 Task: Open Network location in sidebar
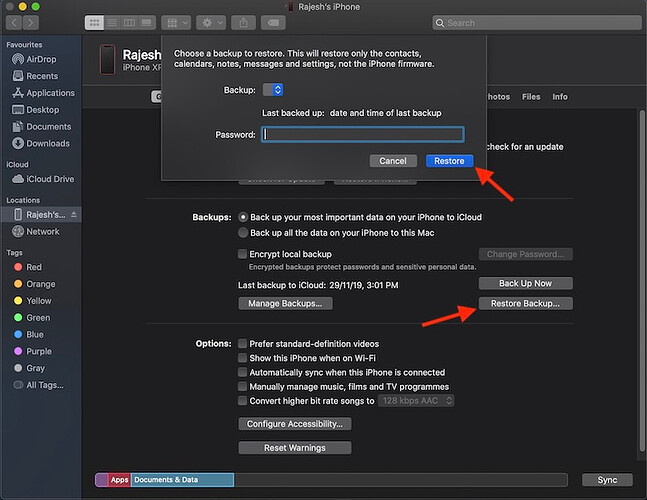coord(42,231)
